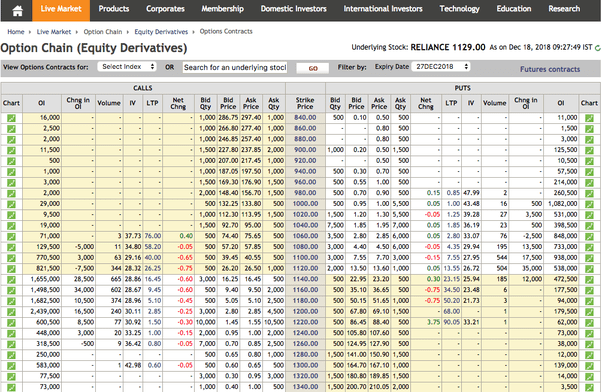Click calls OI value 2,439,000
The height and width of the screenshot is (392, 602).
point(45,312)
